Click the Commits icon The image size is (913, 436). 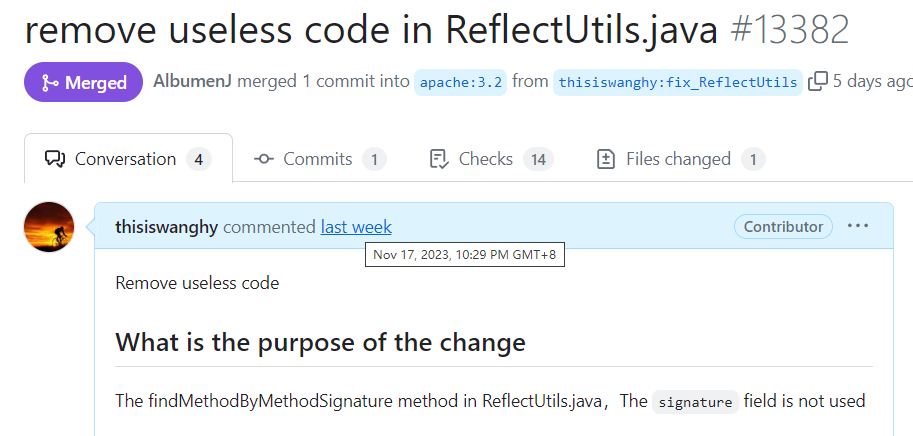[264, 159]
